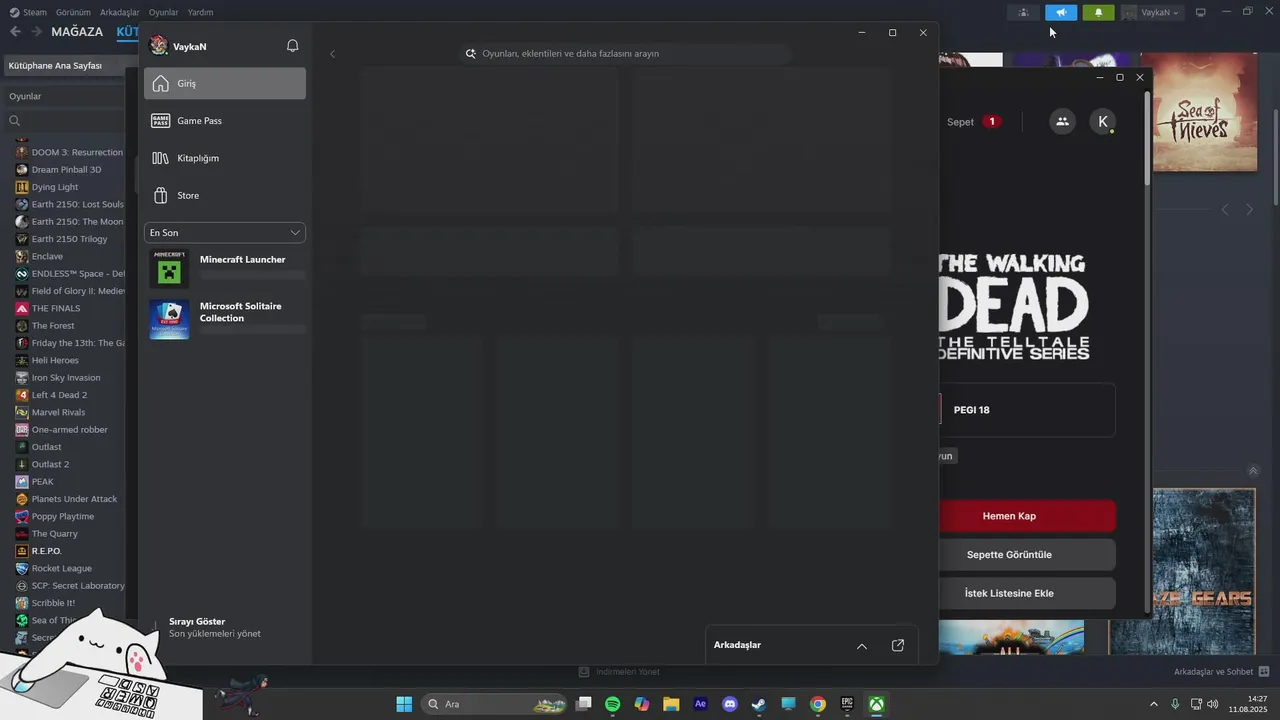Viewport: 1280px width, 720px height.
Task: Select R.E.P.O. in the Steam library
Action: tap(46, 551)
